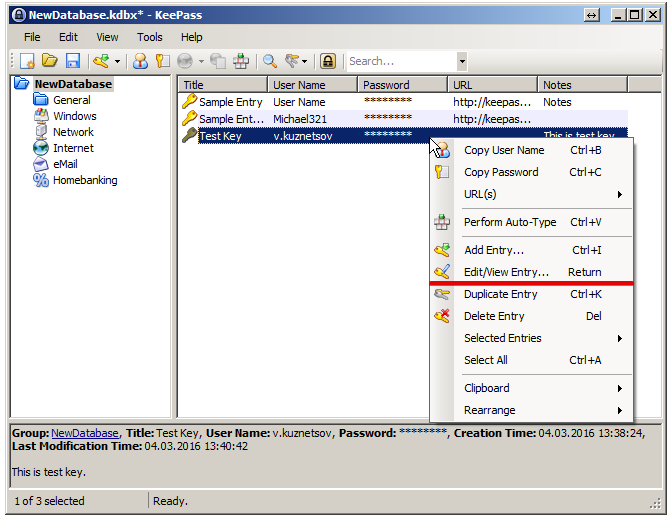Image resolution: width=671 pixels, height=519 pixels.
Task: Open the Tools menu
Action: tap(150, 37)
